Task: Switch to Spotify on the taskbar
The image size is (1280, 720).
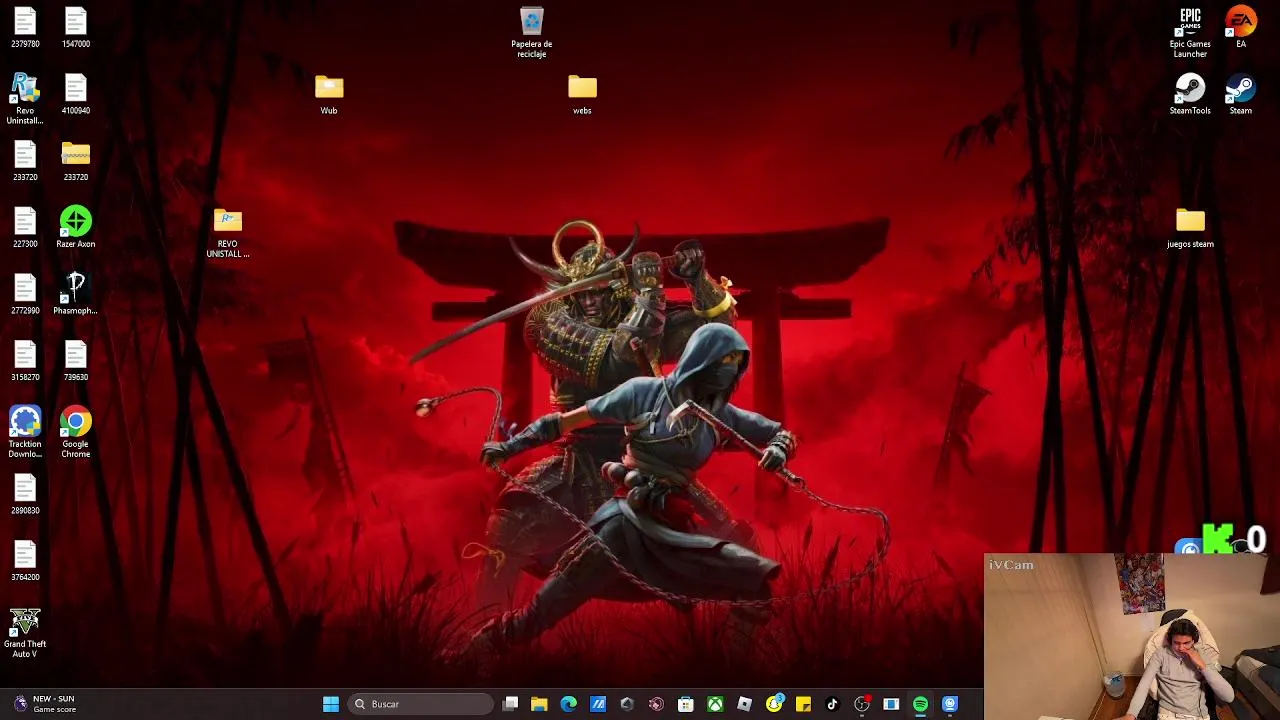Action: 920,704
